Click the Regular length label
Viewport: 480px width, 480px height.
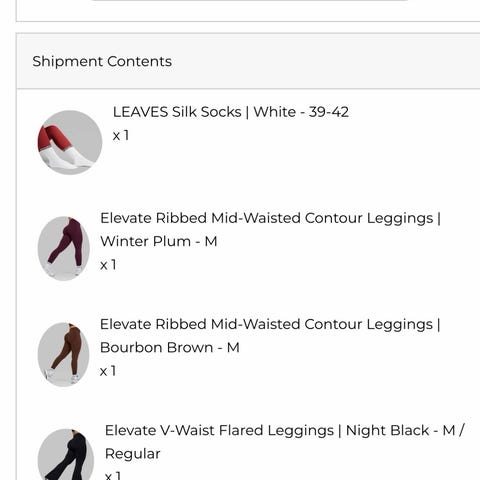(x=132, y=454)
